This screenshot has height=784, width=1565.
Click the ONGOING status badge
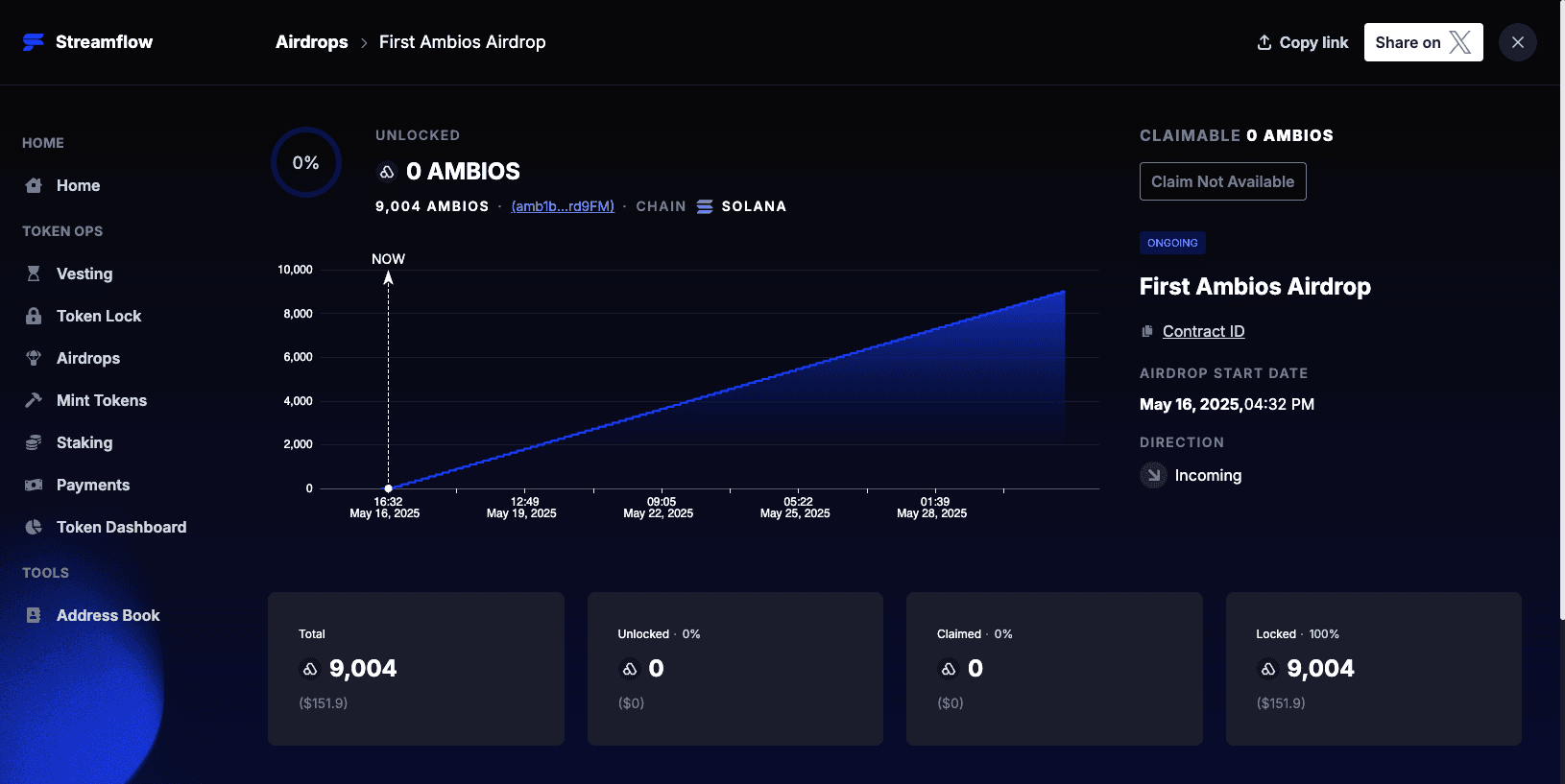1172,243
